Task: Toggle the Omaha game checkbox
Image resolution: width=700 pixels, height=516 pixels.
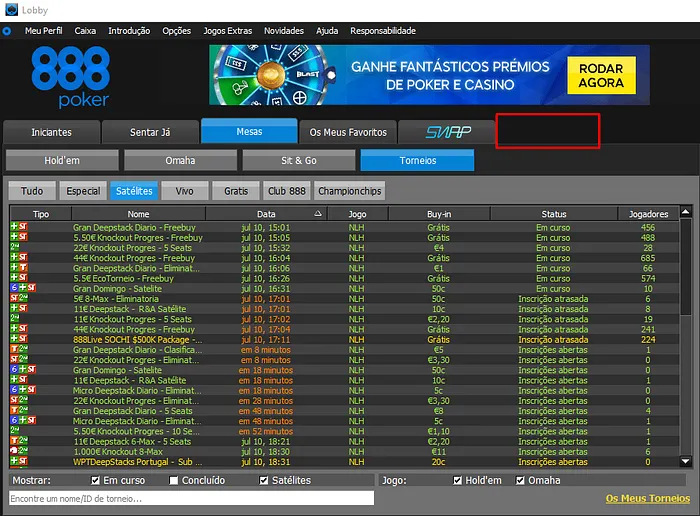Action: pyautogui.click(x=520, y=480)
